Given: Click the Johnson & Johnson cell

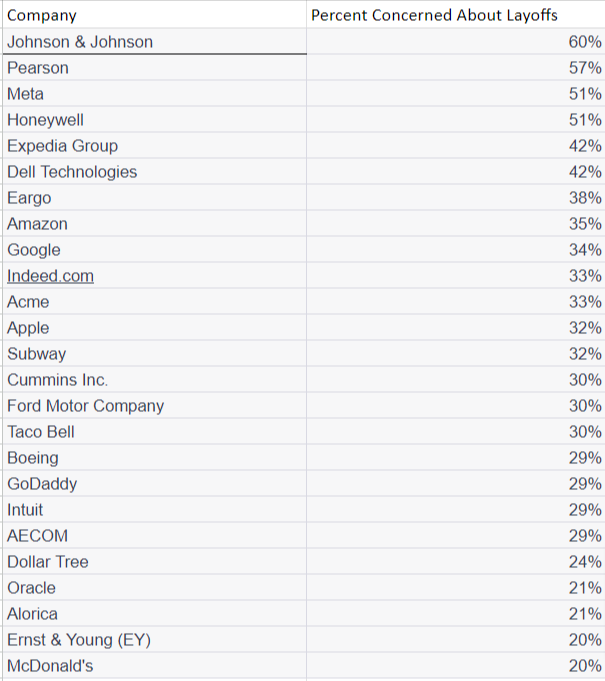Looking at the screenshot, I should tap(80, 42).
